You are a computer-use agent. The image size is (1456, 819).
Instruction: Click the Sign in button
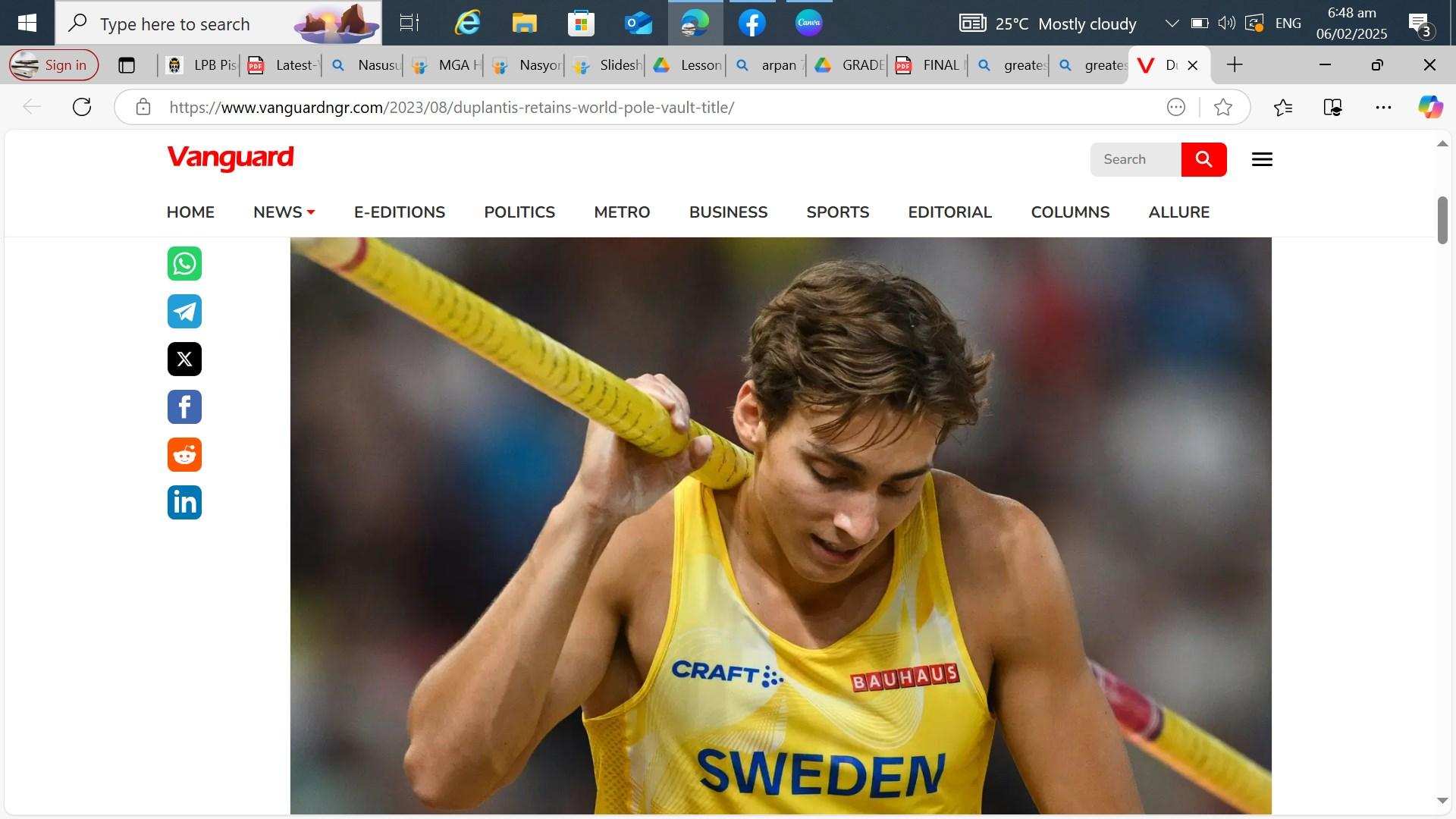click(54, 65)
